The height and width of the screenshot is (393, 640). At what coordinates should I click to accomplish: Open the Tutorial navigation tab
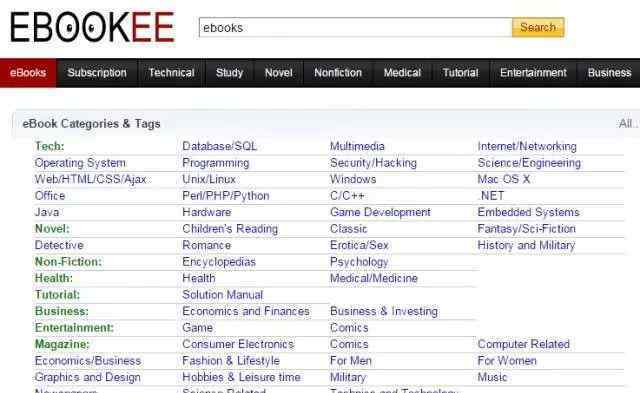[460, 73]
